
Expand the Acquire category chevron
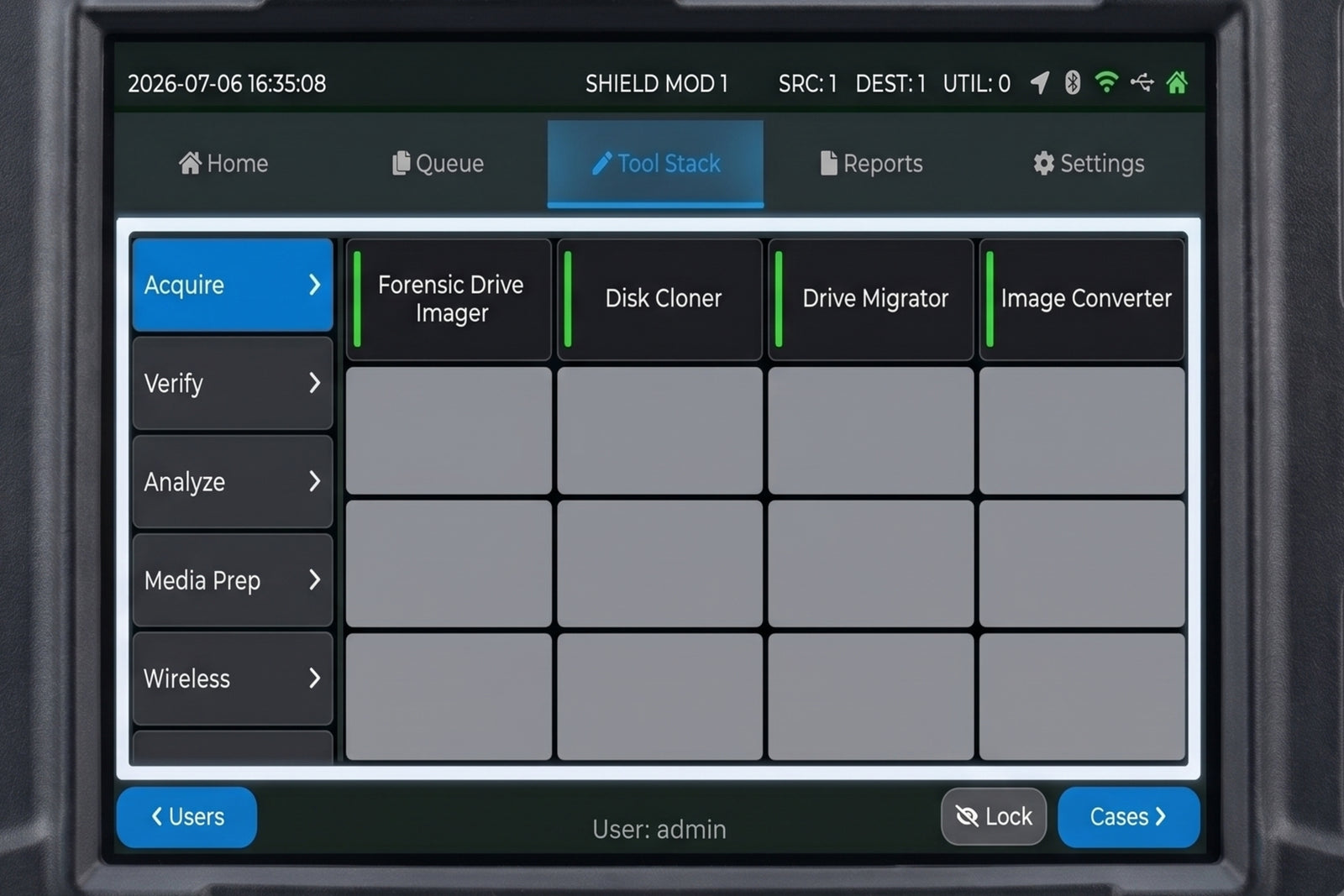click(314, 285)
